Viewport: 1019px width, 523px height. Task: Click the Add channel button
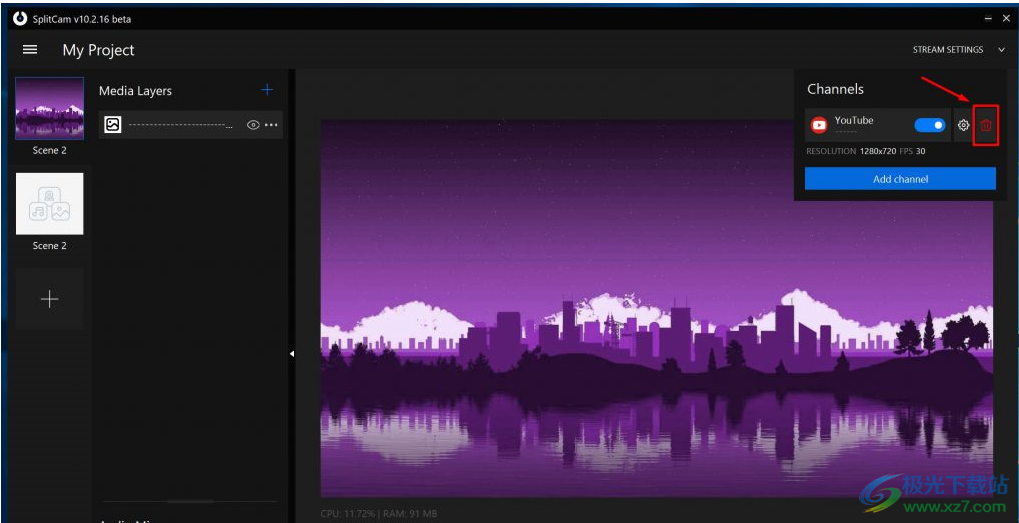tap(900, 179)
